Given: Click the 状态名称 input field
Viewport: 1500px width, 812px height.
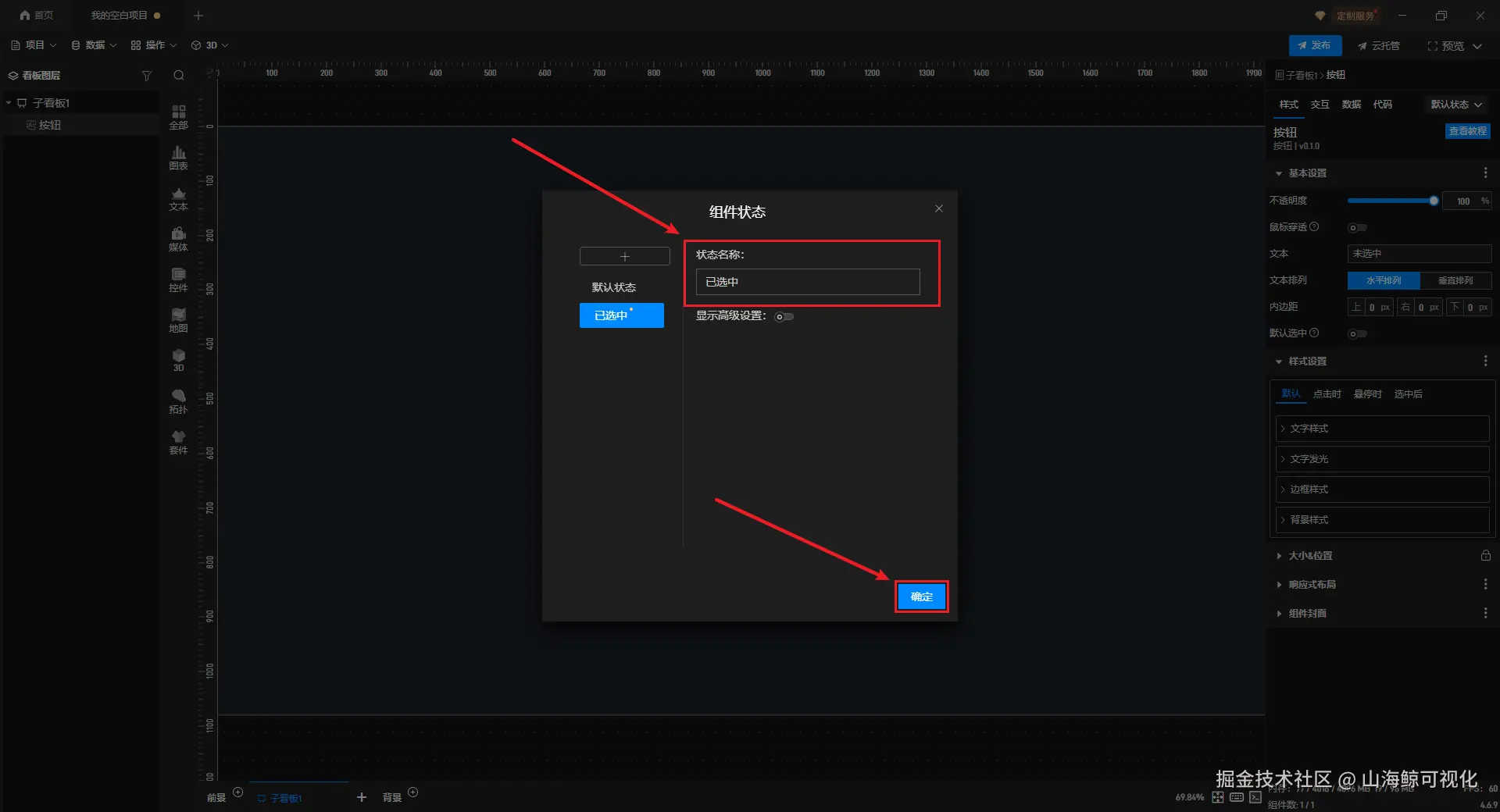Looking at the screenshot, I should [808, 282].
